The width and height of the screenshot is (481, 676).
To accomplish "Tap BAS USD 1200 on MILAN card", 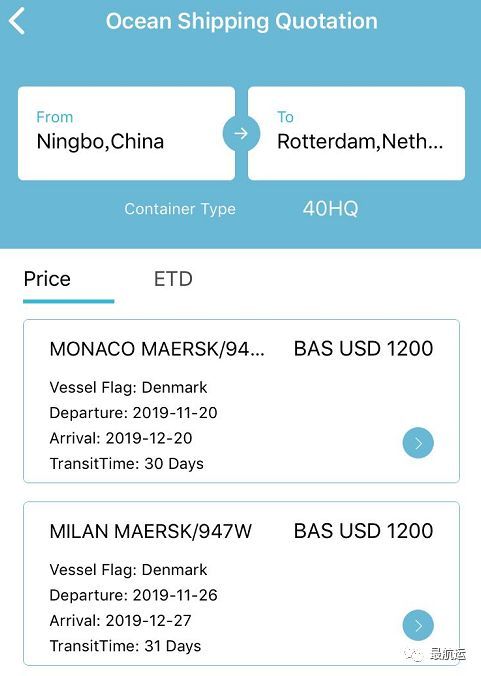I will pos(363,531).
